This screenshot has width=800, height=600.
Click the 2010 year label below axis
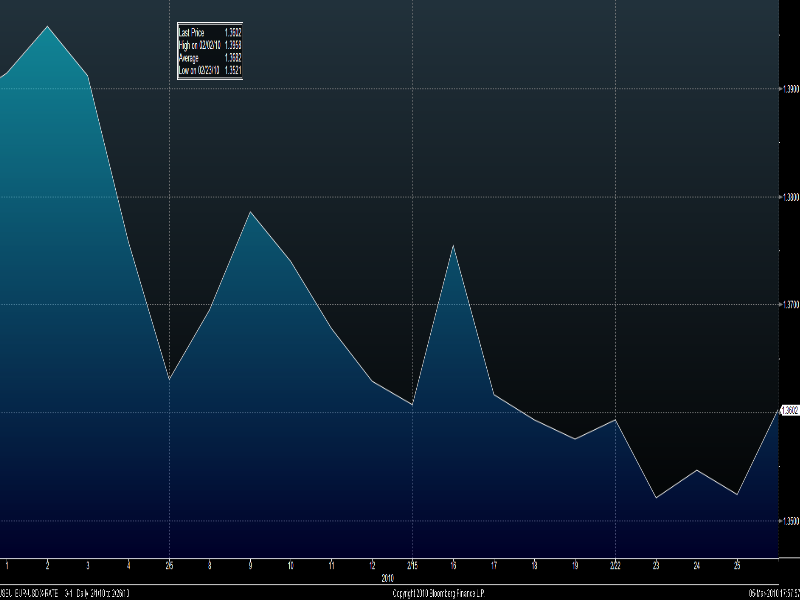pyautogui.click(x=388, y=579)
